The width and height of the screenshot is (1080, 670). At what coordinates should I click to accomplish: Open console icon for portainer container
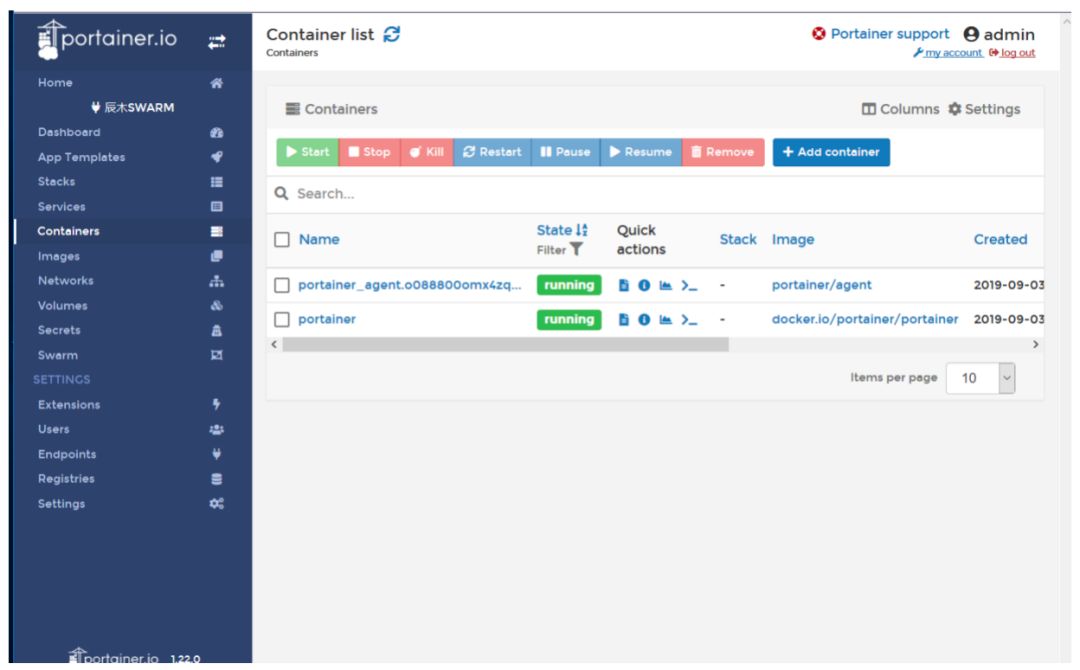point(689,320)
